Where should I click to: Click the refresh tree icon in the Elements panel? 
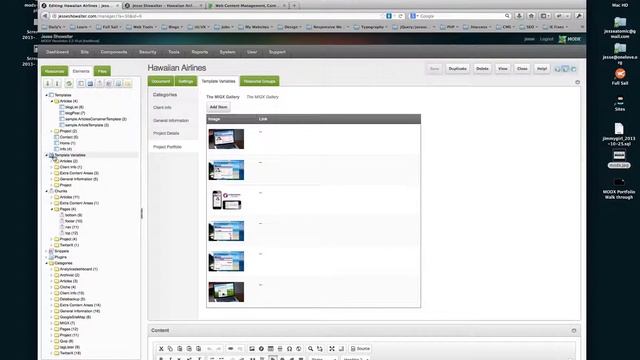[69, 83]
